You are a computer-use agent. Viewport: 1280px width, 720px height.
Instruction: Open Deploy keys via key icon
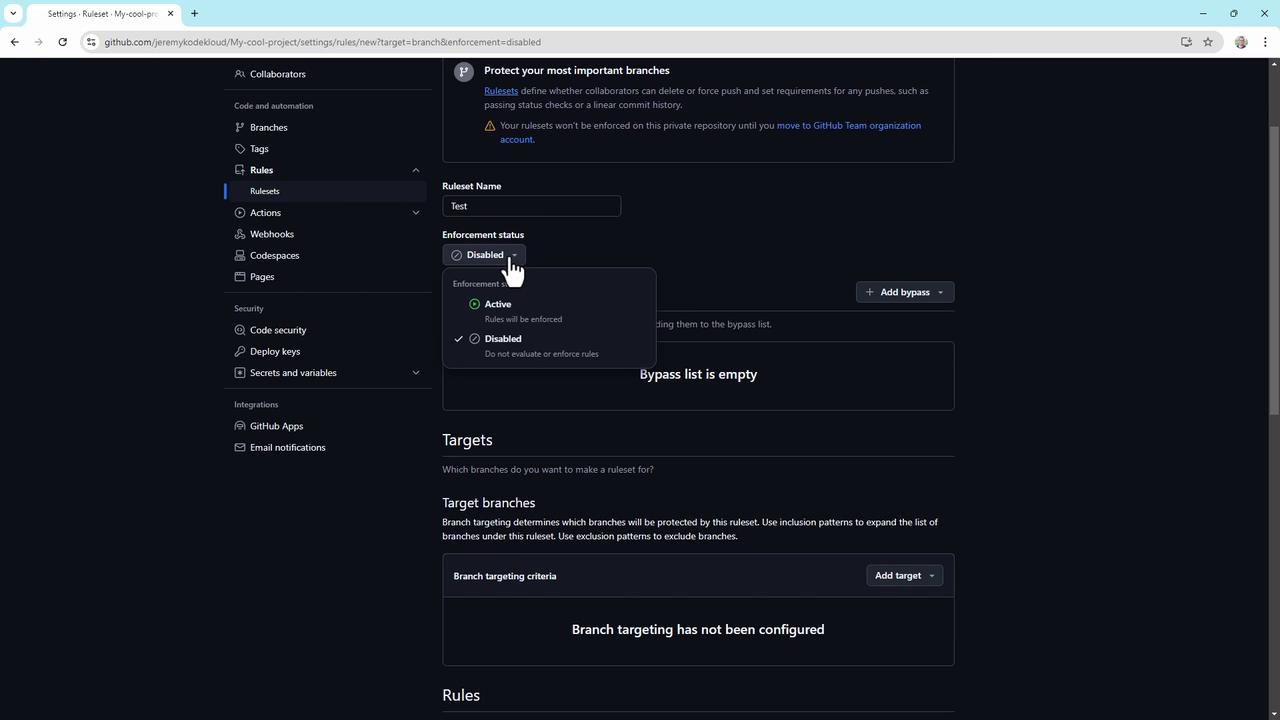pyautogui.click(x=240, y=352)
